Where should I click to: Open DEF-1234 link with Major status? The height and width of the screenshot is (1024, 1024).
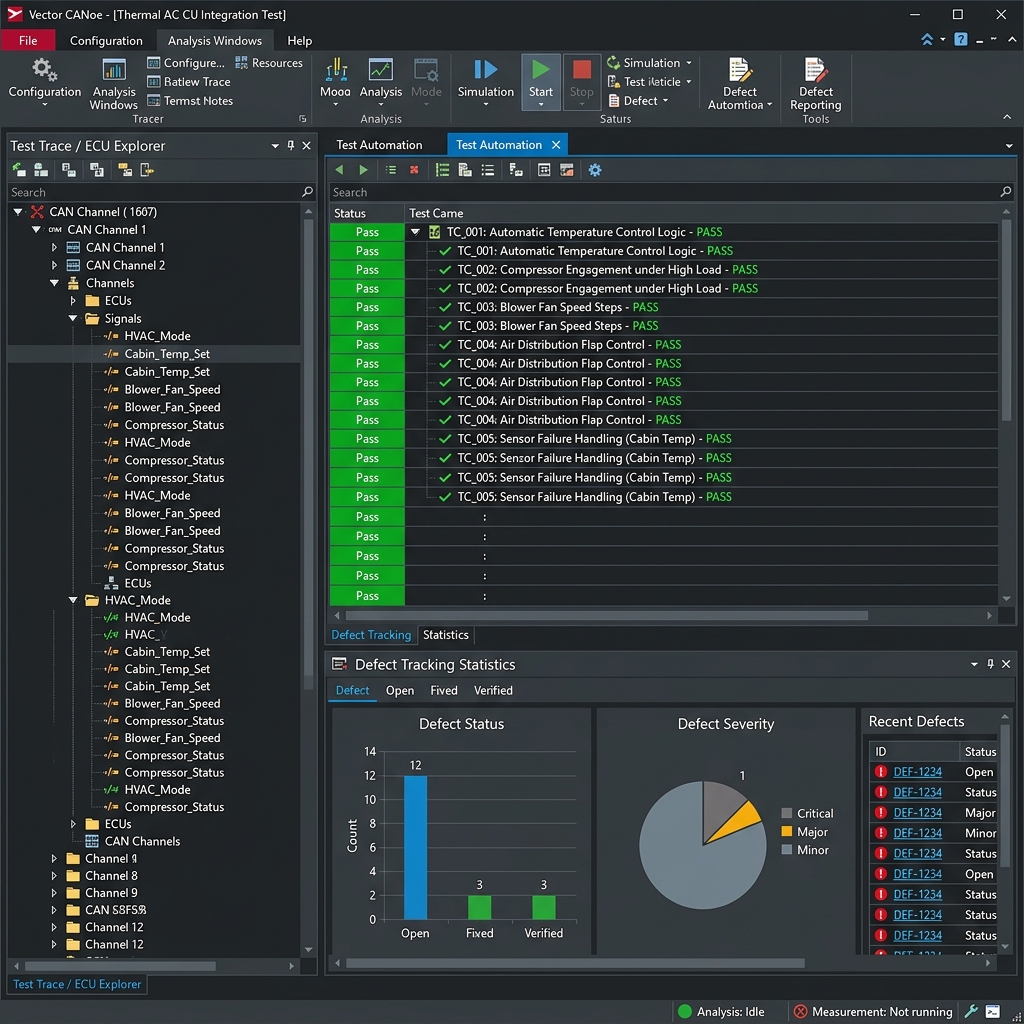pos(917,812)
